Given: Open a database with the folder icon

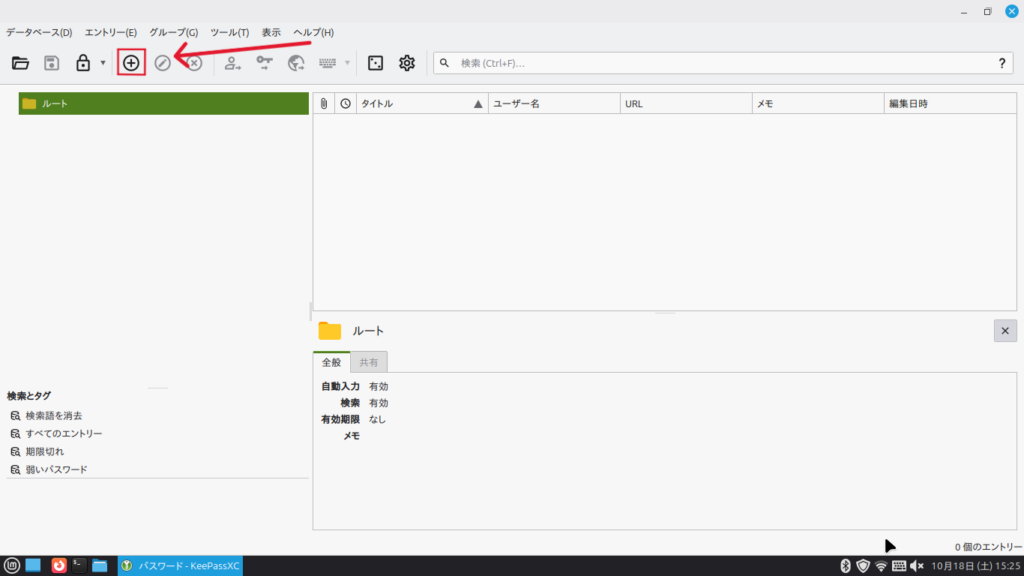Looking at the screenshot, I should (20, 63).
